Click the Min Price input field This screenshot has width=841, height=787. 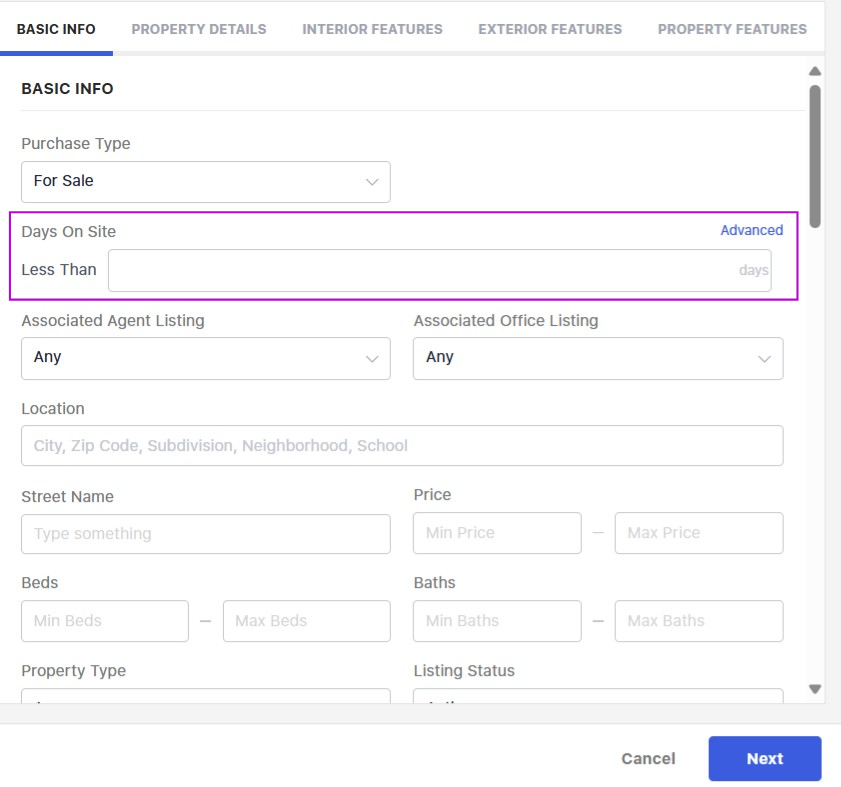[497, 534]
